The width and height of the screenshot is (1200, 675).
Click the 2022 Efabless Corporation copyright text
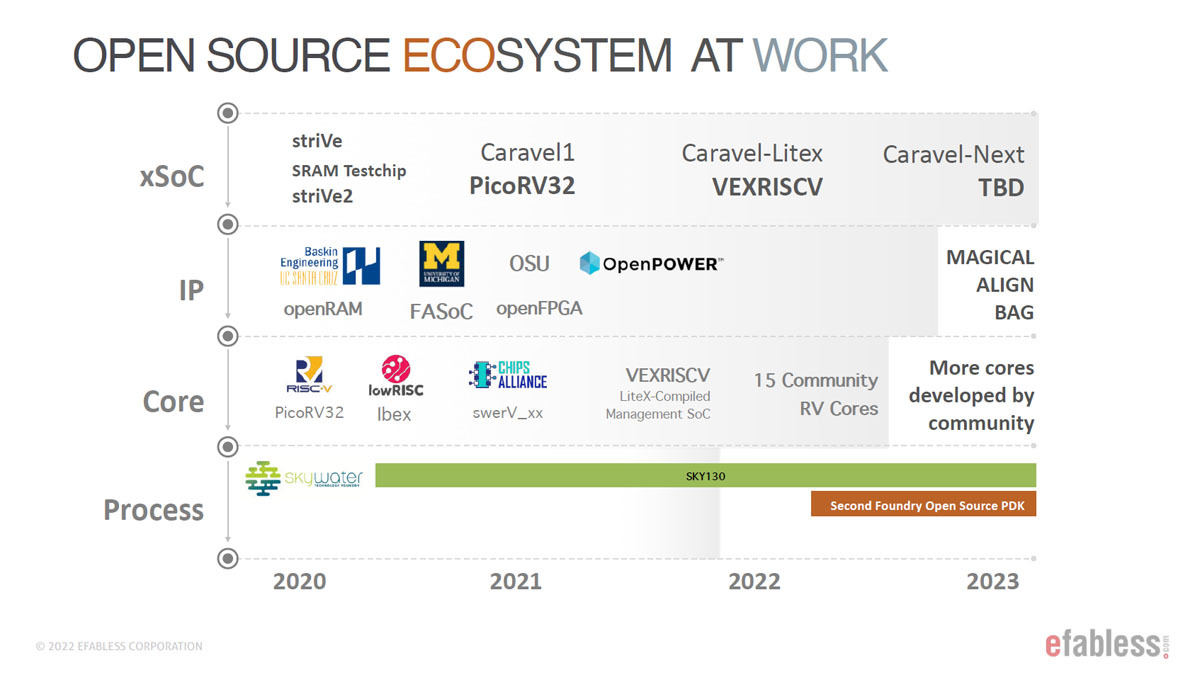(119, 646)
